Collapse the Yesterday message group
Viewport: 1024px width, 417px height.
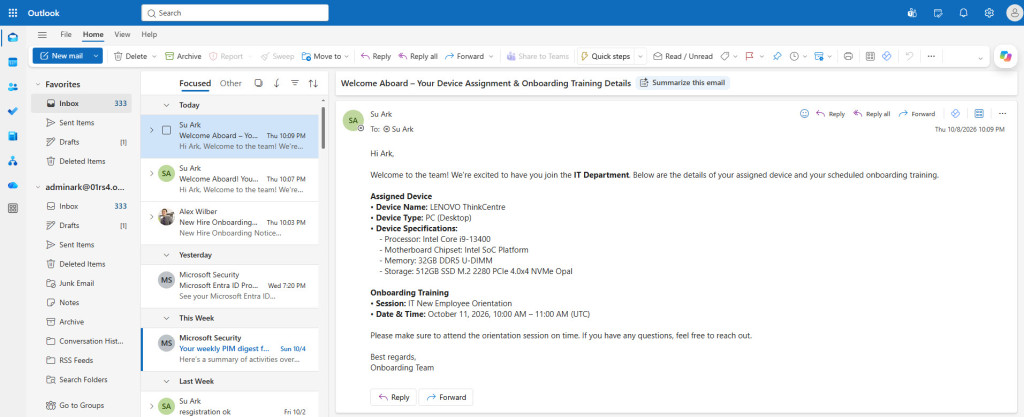pyautogui.click(x=167, y=255)
